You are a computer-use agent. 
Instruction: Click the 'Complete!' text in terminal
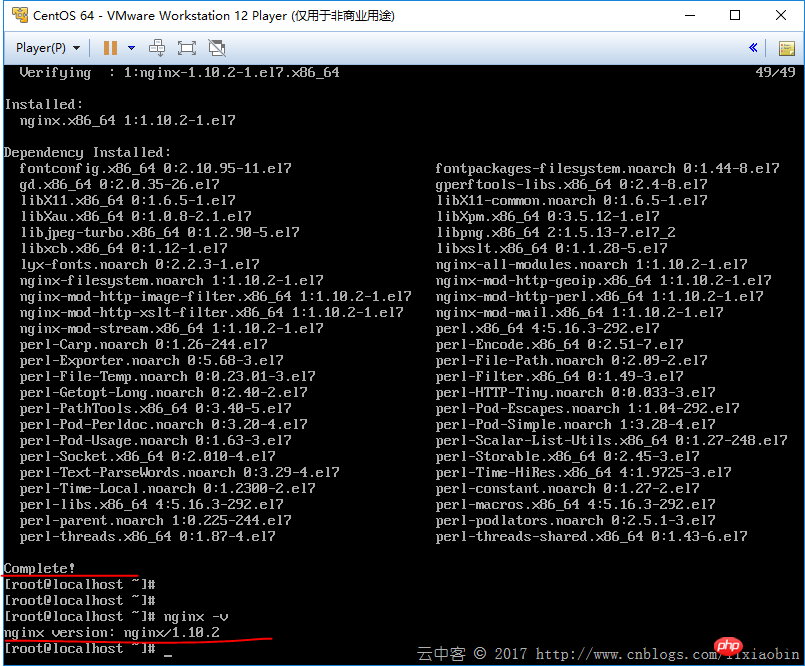point(40,568)
